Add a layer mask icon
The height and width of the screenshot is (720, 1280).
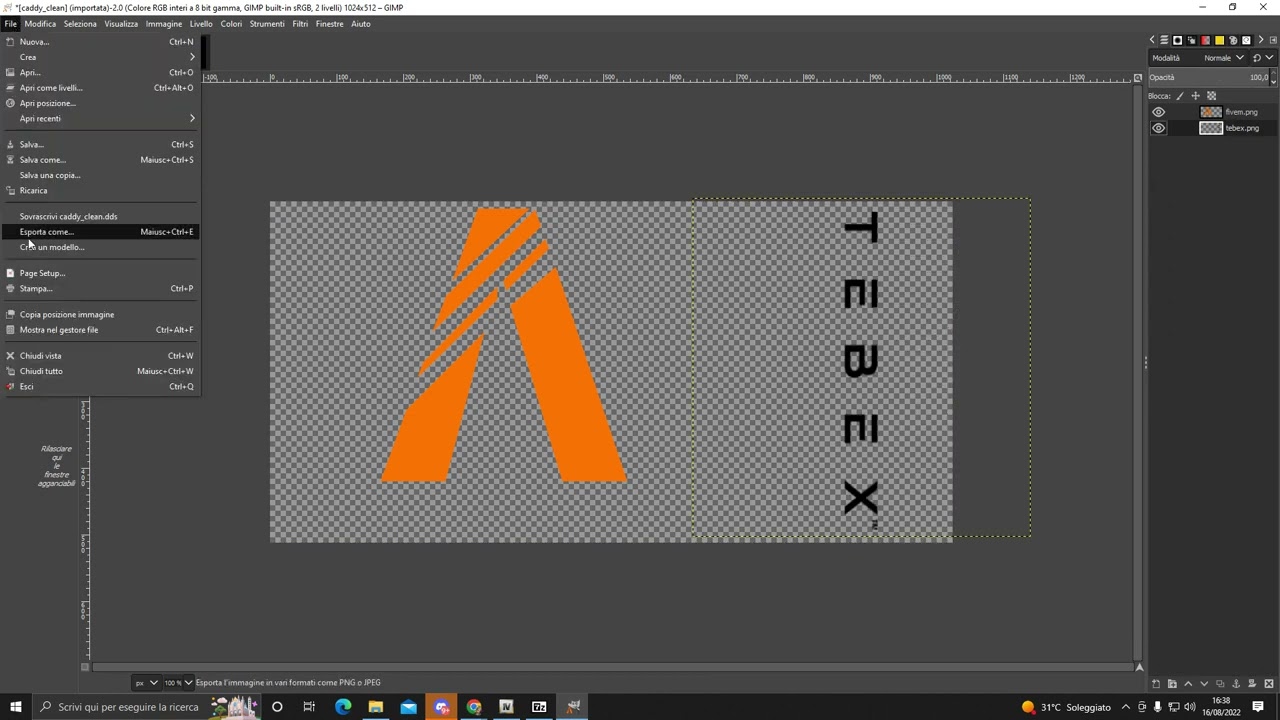[x=1252, y=684]
